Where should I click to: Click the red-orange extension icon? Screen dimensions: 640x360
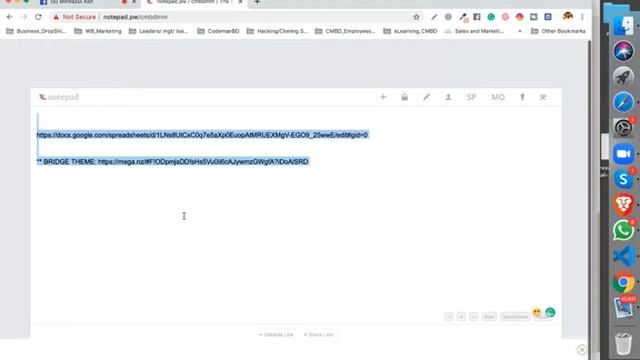(x=519, y=17)
